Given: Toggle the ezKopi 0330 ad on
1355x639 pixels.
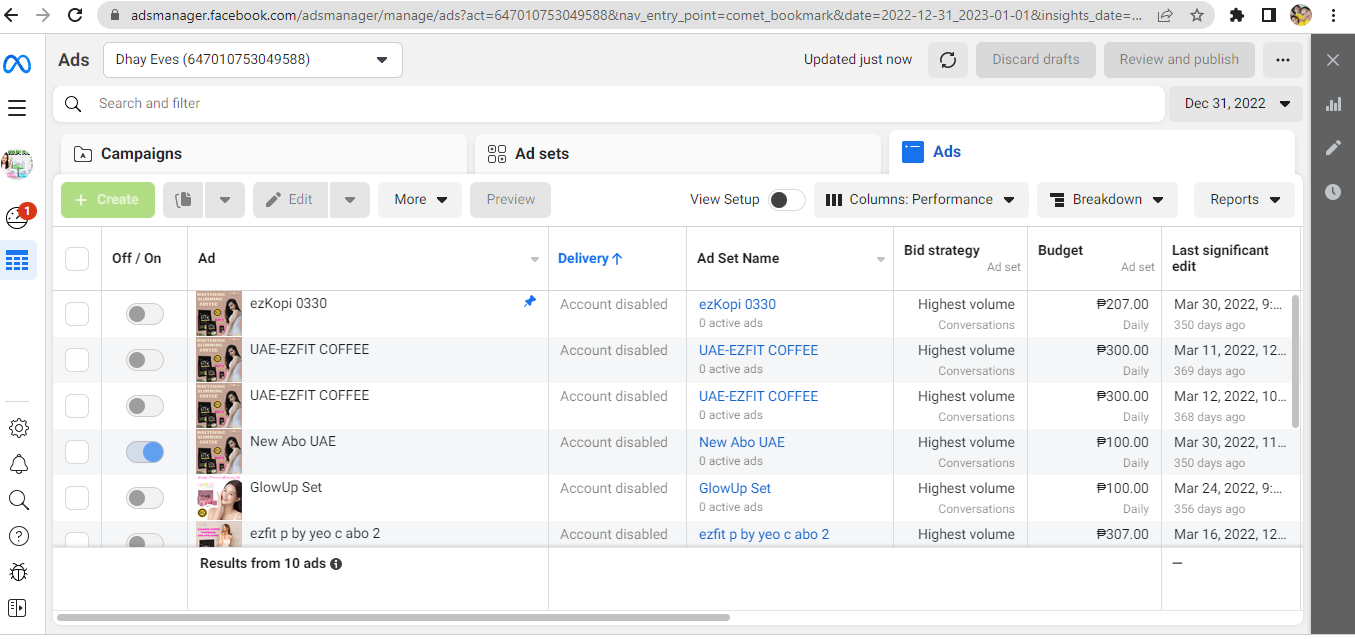Looking at the screenshot, I should click(145, 314).
